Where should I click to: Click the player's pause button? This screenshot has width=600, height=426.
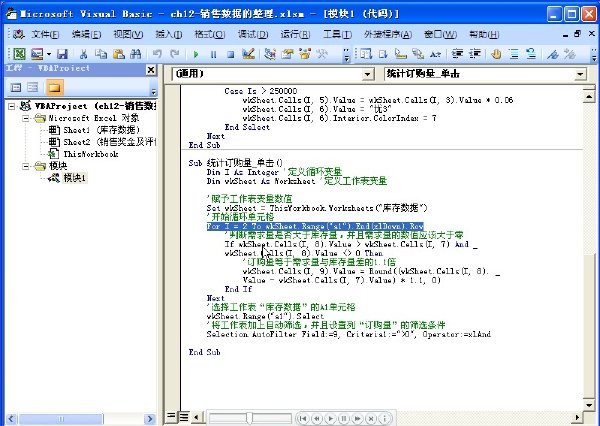(344, 418)
